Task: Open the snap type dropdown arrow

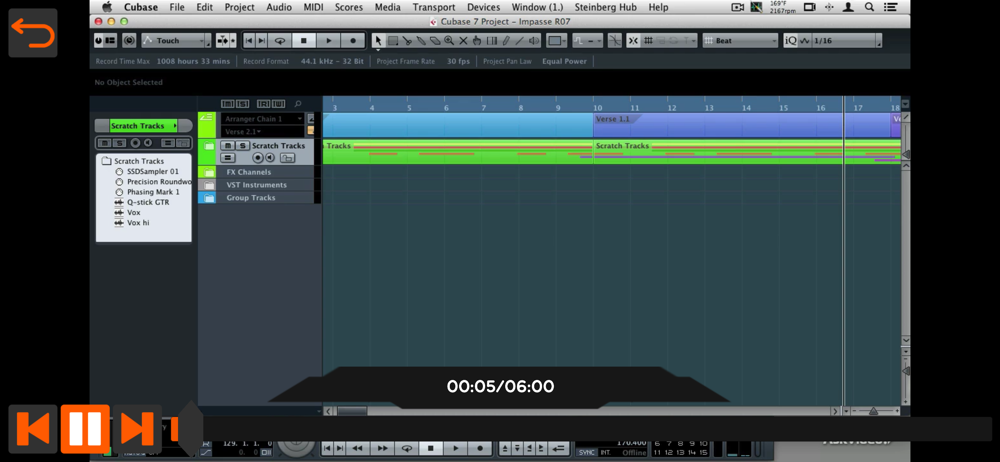Action: (694, 40)
